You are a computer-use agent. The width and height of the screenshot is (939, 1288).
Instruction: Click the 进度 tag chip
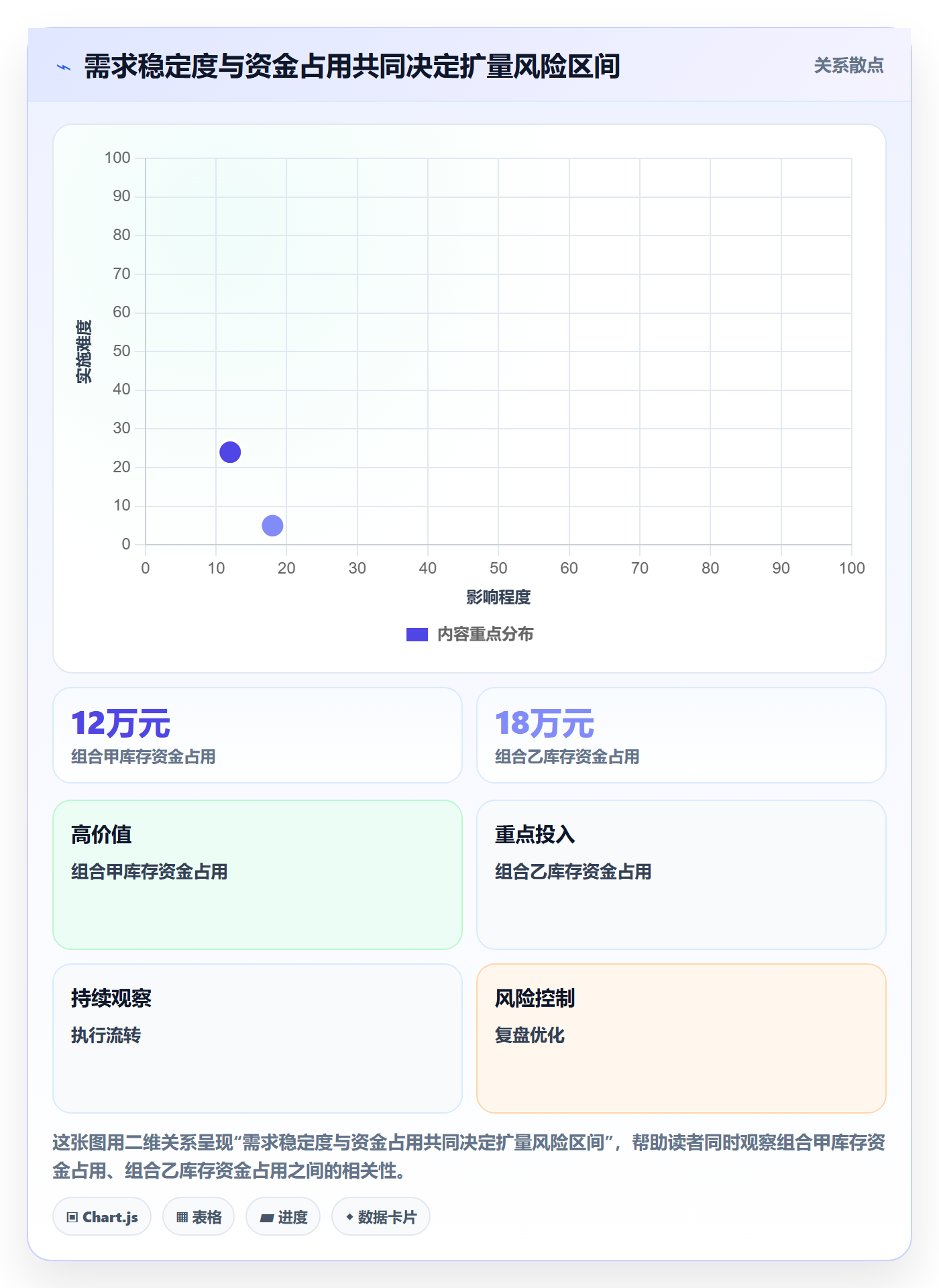(283, 1216)
